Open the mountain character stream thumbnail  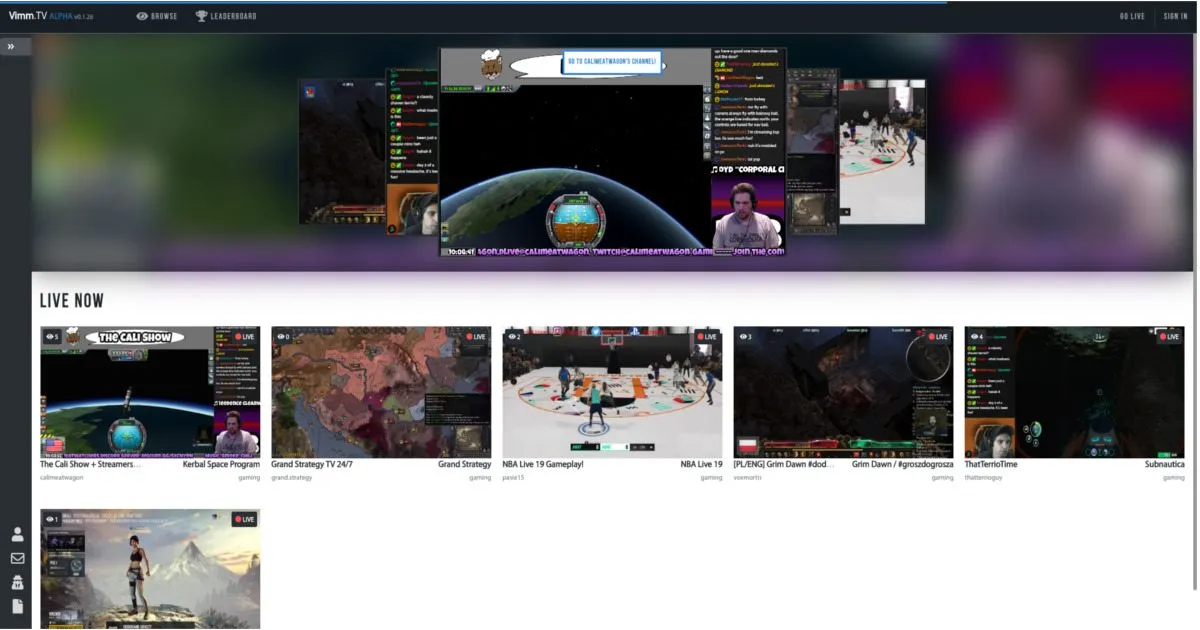click(x=150, y=569)
